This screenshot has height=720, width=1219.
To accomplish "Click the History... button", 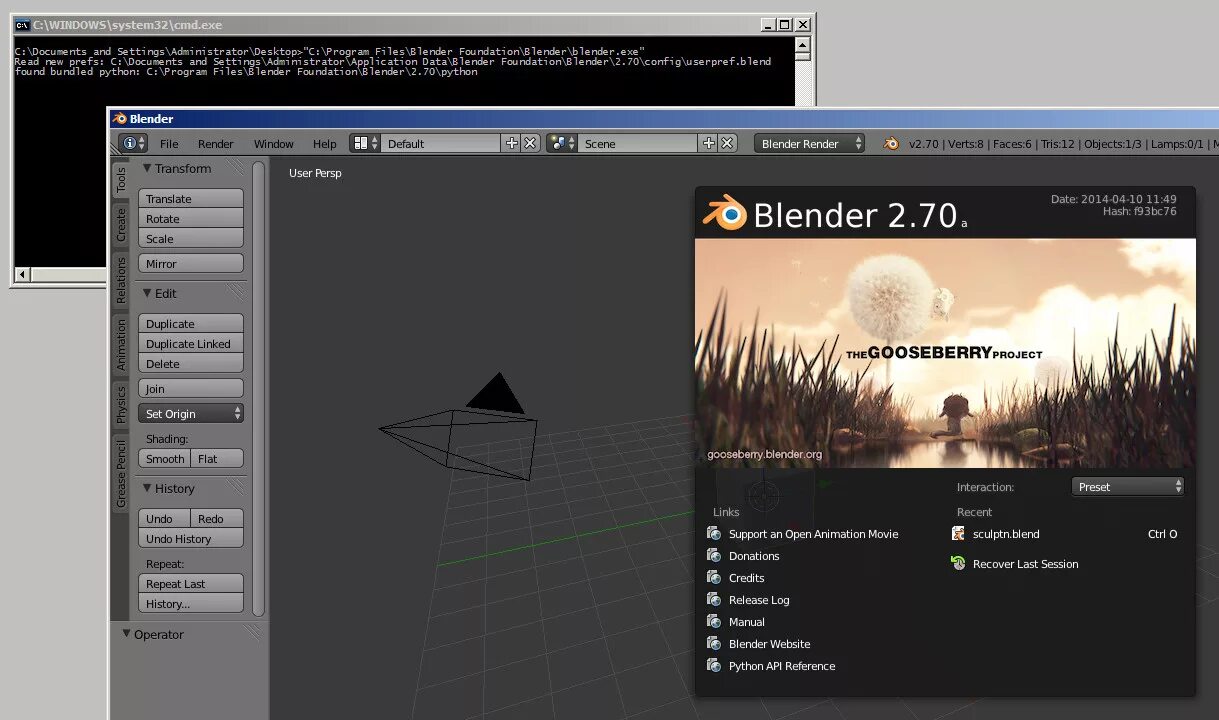I will 191,603.
